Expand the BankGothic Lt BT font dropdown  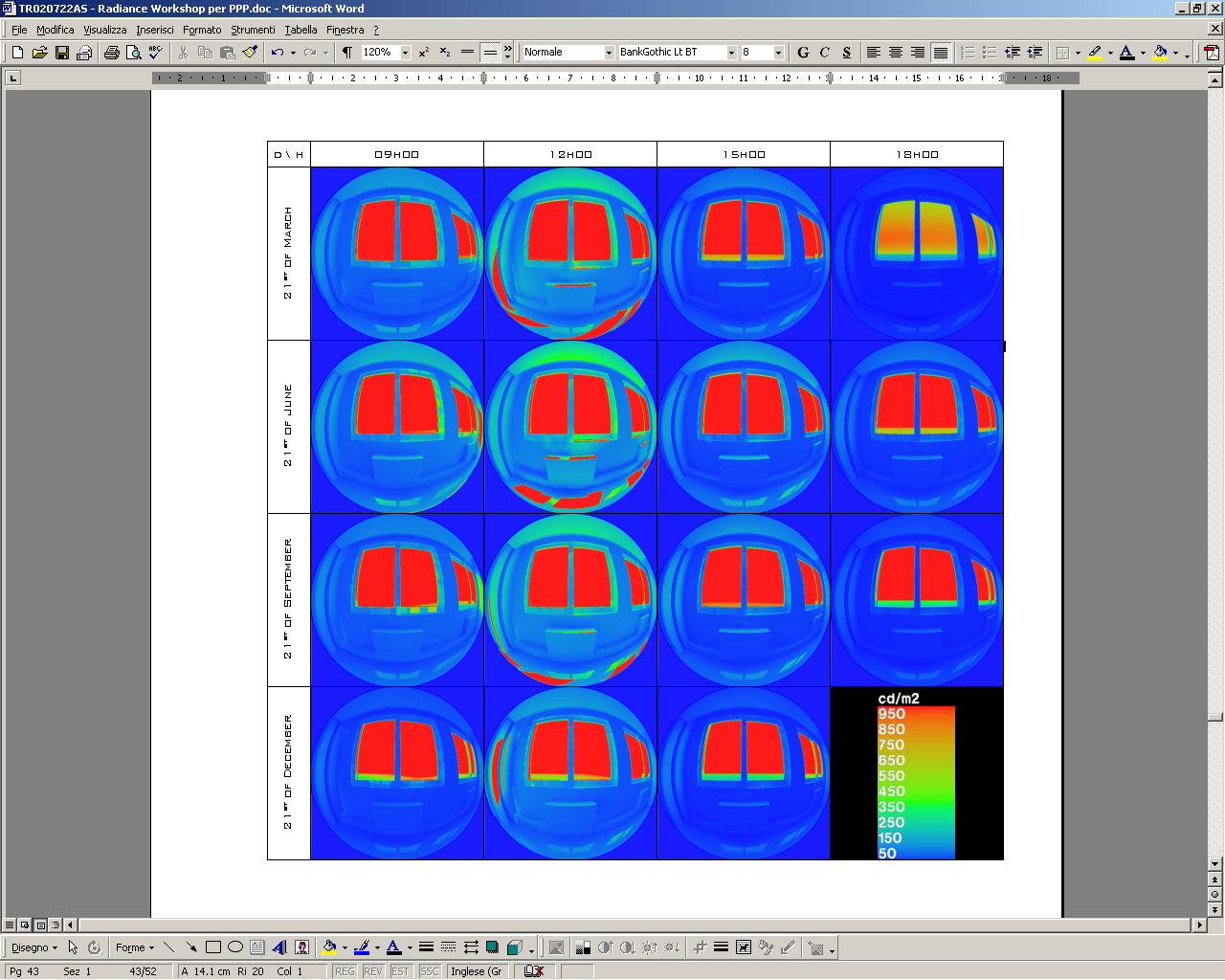point(731,53)
